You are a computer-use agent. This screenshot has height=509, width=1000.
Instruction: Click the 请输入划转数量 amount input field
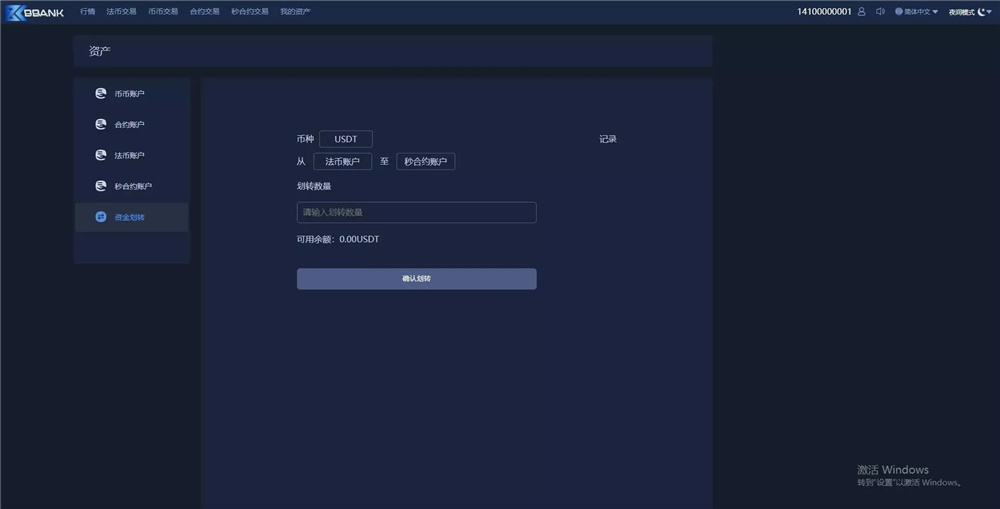[416, 212]
